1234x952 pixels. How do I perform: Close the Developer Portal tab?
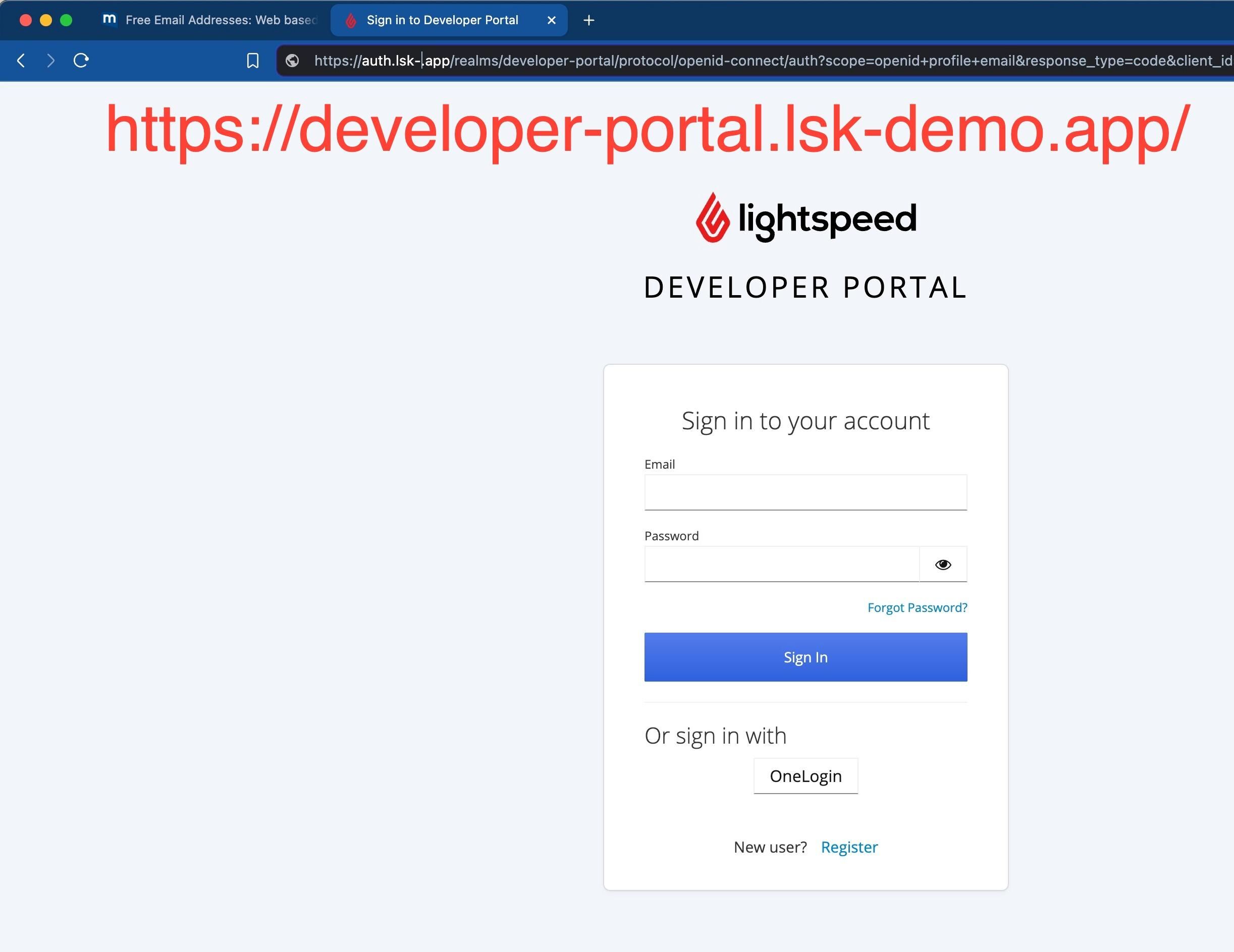coord(551,20)
